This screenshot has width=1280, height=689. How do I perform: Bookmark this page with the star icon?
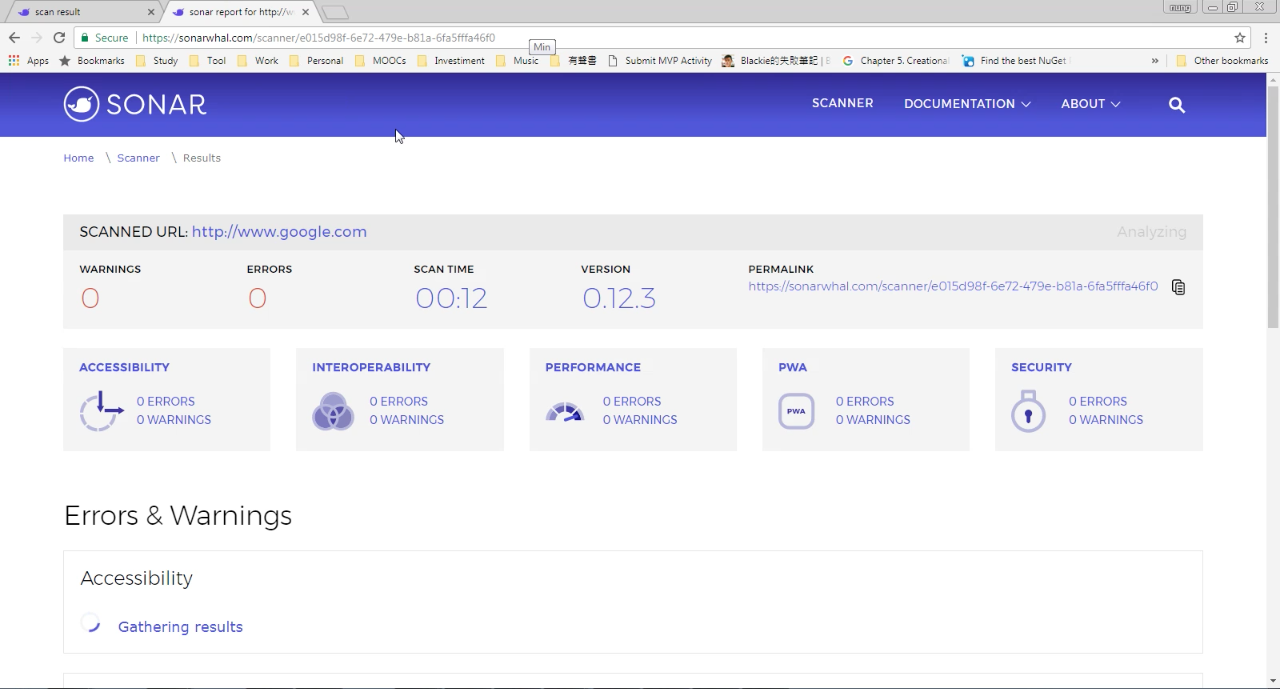(1240, 38)
